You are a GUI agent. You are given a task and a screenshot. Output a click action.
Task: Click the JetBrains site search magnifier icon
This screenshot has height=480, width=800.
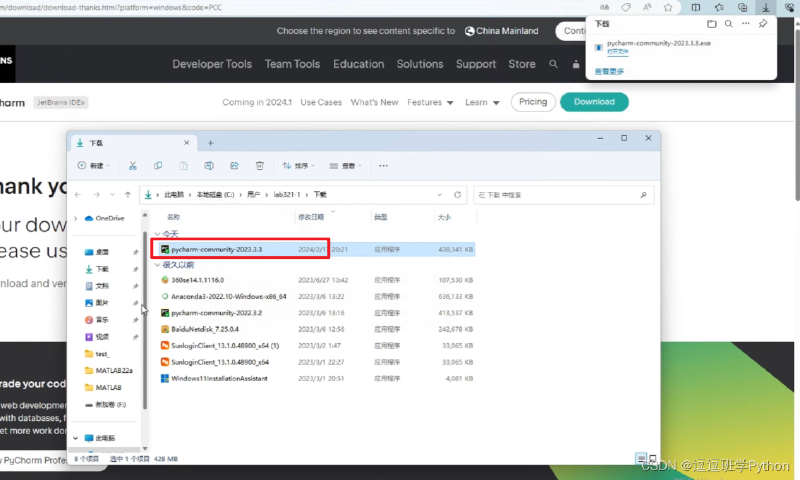click(x=553, y=64)
